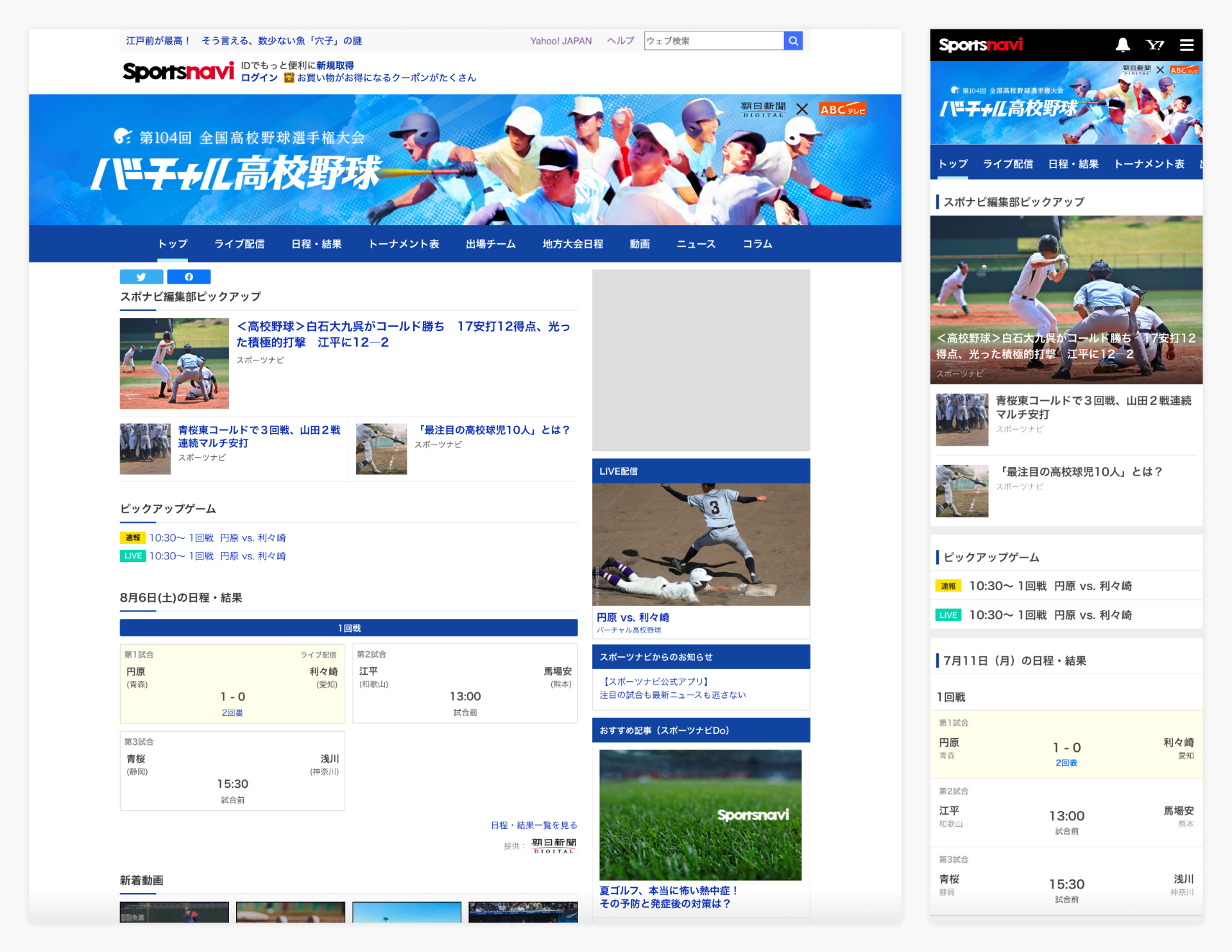Click the magnifier icon to run the web search
The image size is (1232, 952).
point(793,40)
